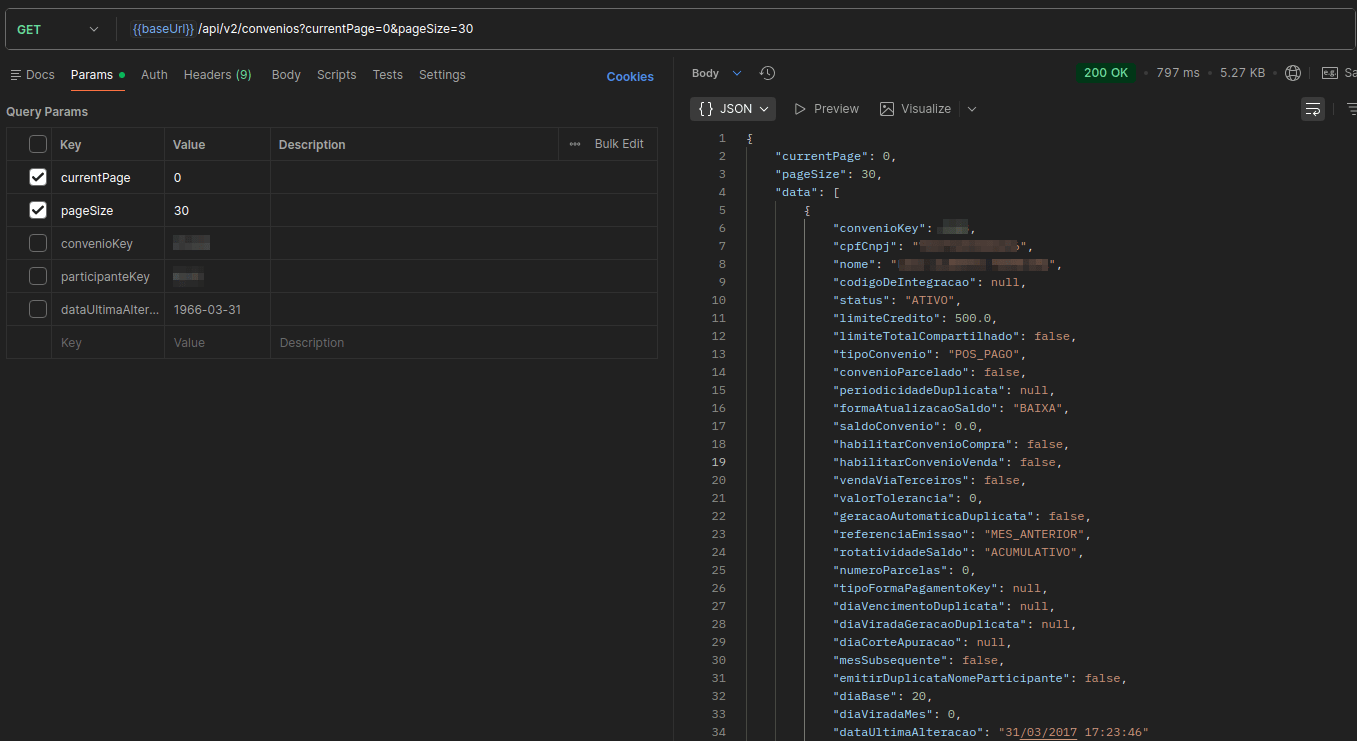Open the response history icon
Viewport: 1357px width, 741px height.
pos(767,73)
